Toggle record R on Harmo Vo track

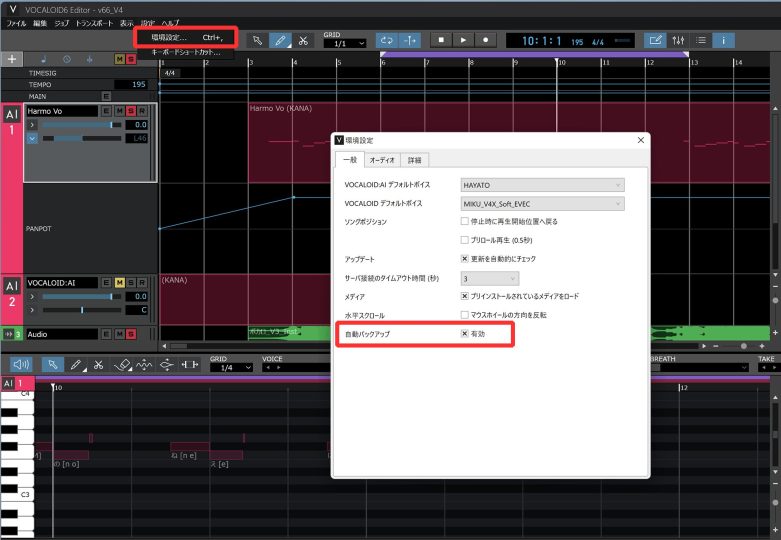(142, 111)
